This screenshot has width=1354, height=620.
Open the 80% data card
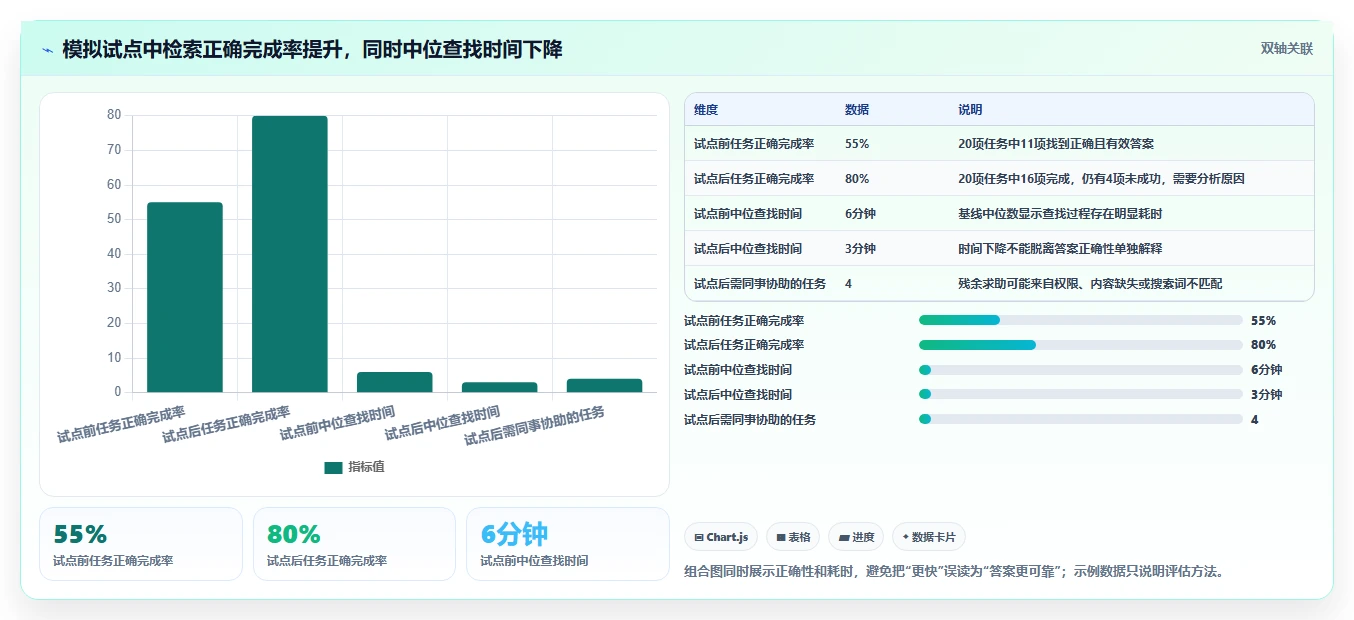click(354, 544)
